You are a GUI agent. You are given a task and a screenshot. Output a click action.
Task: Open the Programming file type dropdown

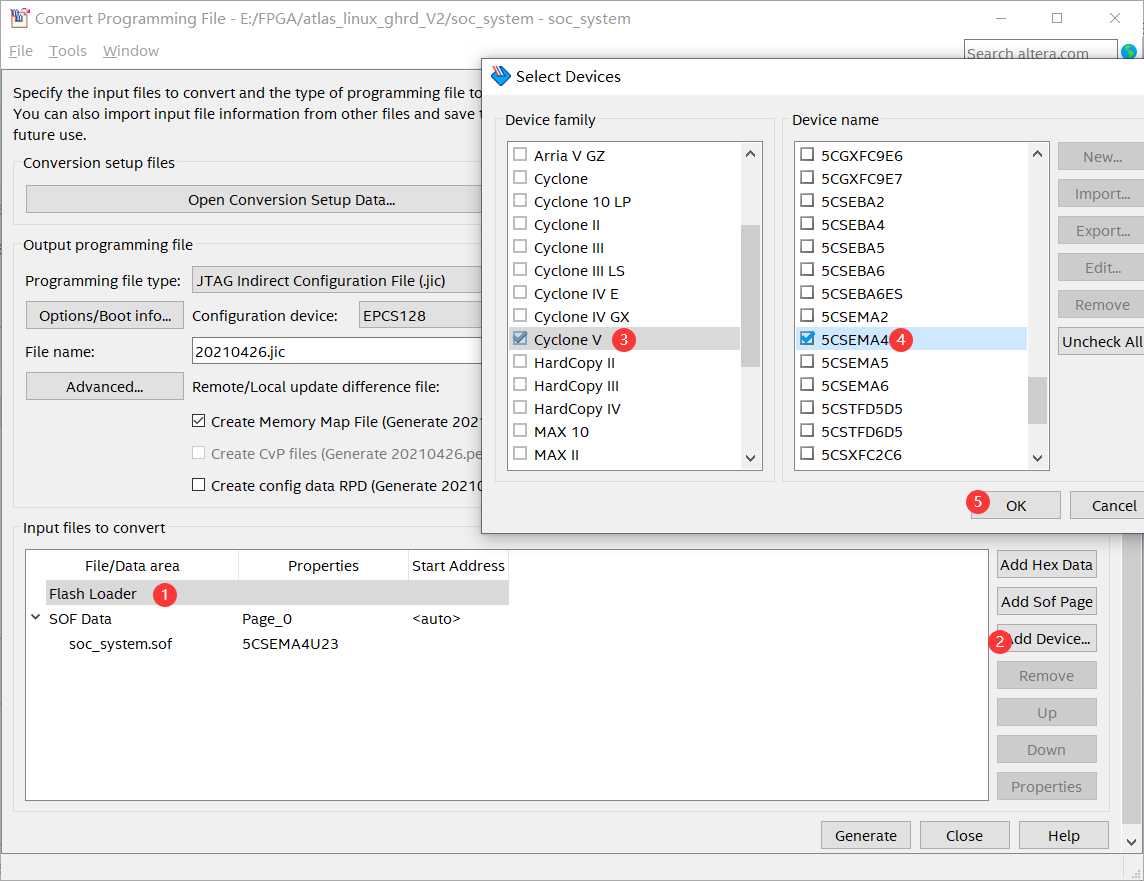336,280
